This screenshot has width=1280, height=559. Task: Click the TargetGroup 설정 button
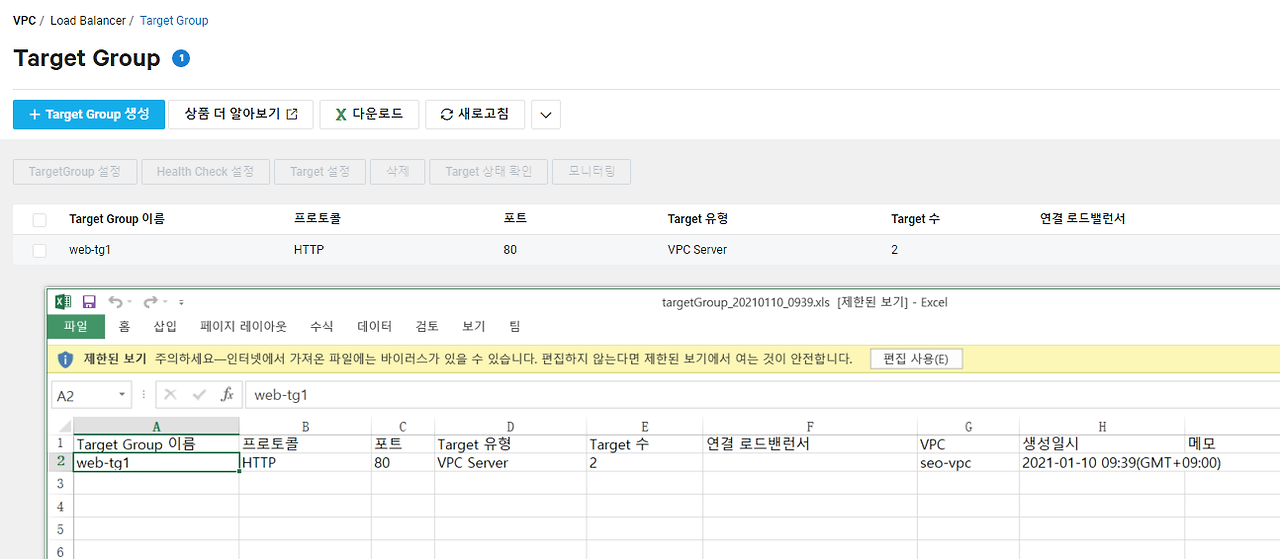click(75, 172)
